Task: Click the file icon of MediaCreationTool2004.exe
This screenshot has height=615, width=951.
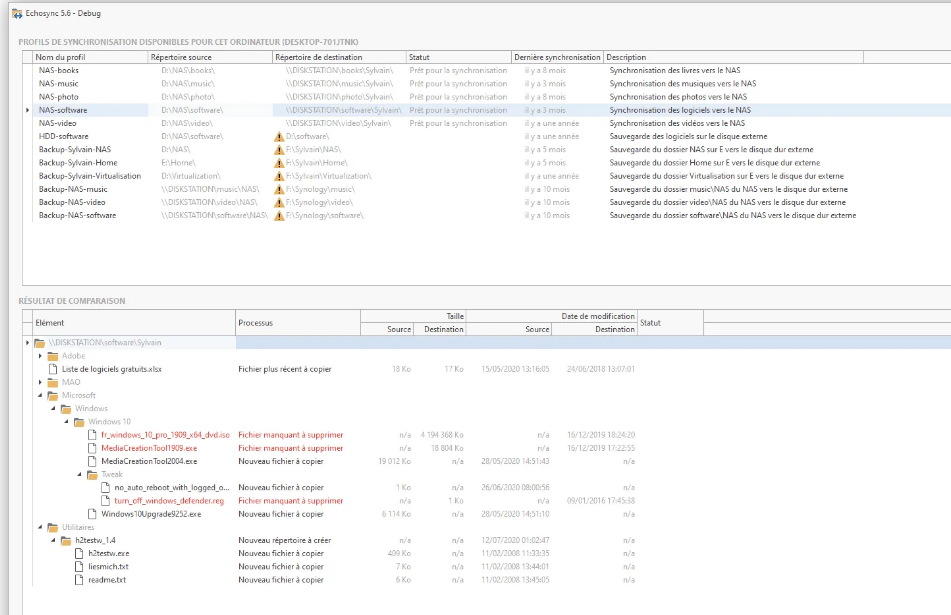Action: coord(93,461)
